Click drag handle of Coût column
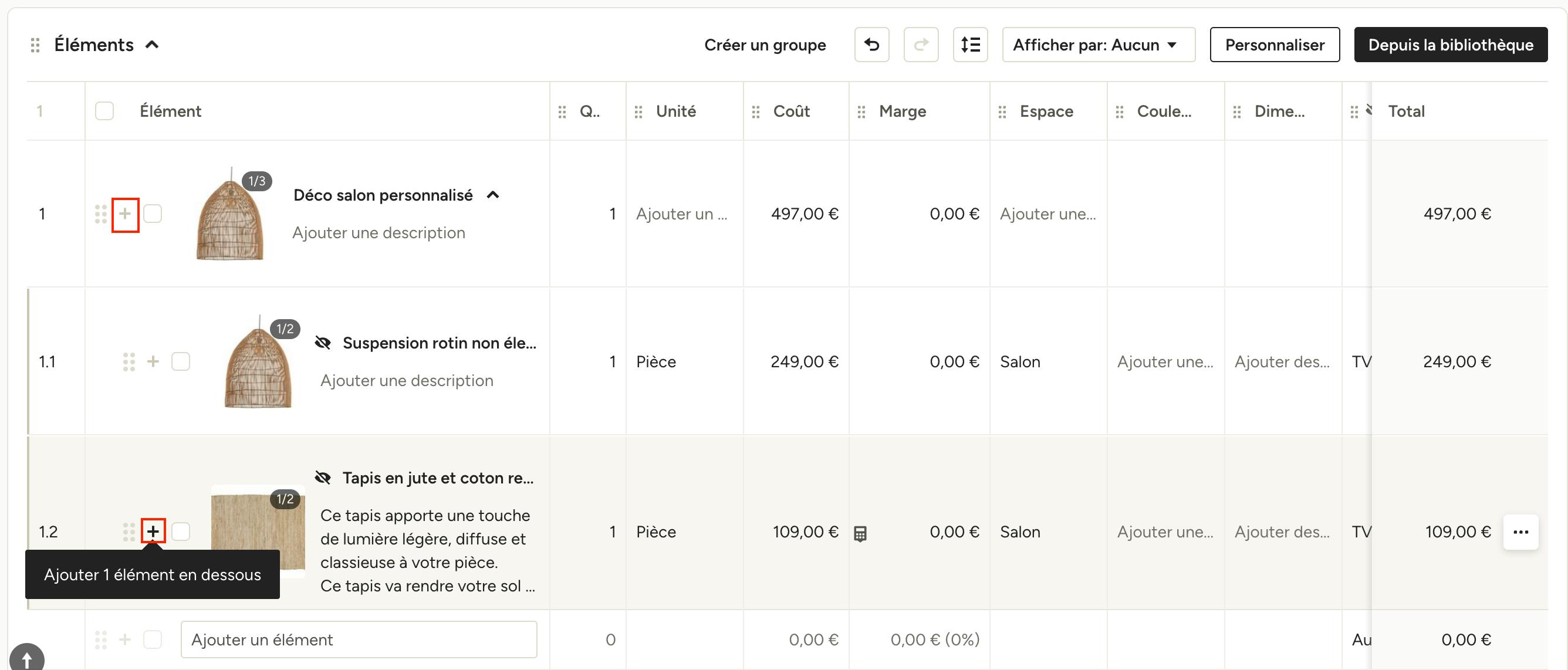This screenshot has height=670, width=1568. pos(756,111)
